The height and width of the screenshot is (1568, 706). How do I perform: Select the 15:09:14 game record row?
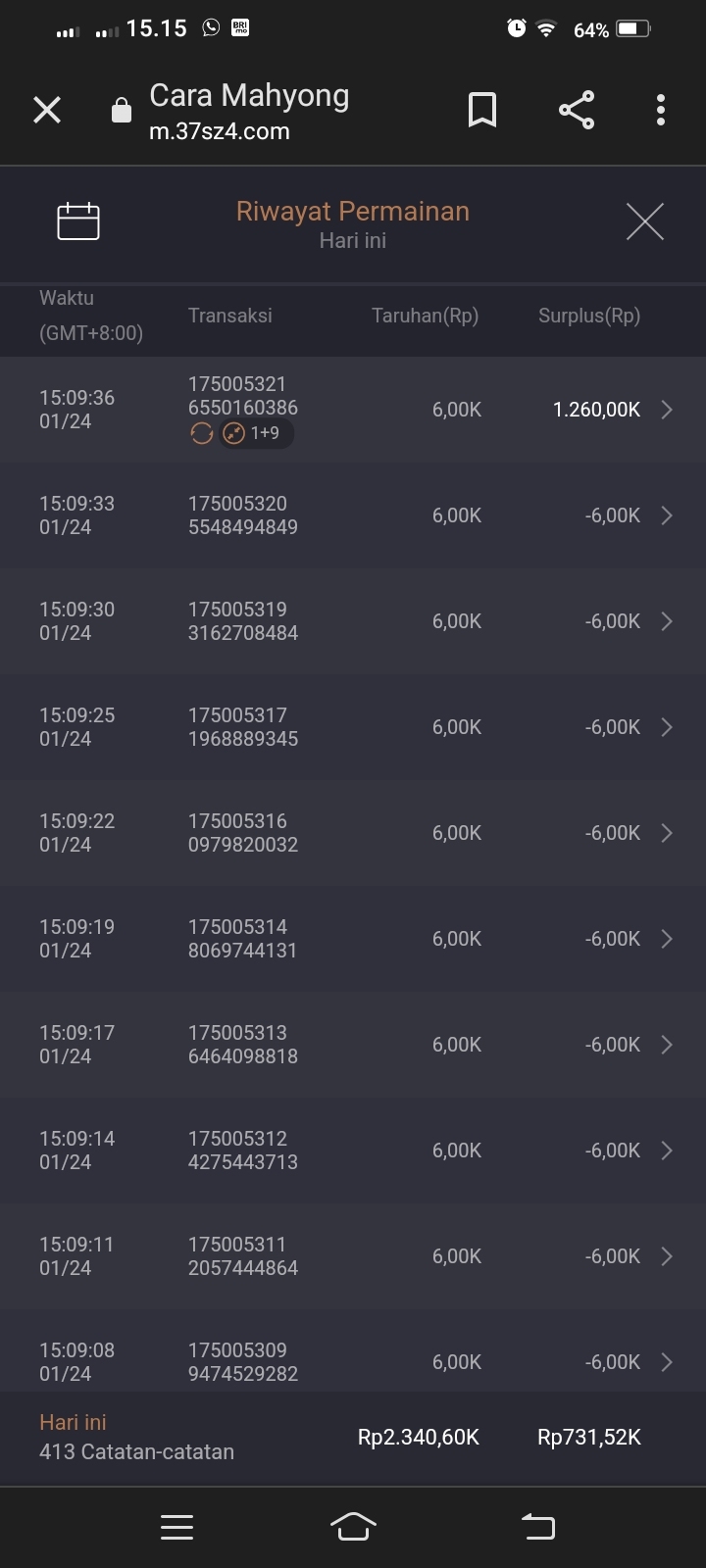(x=353, y=1151)
